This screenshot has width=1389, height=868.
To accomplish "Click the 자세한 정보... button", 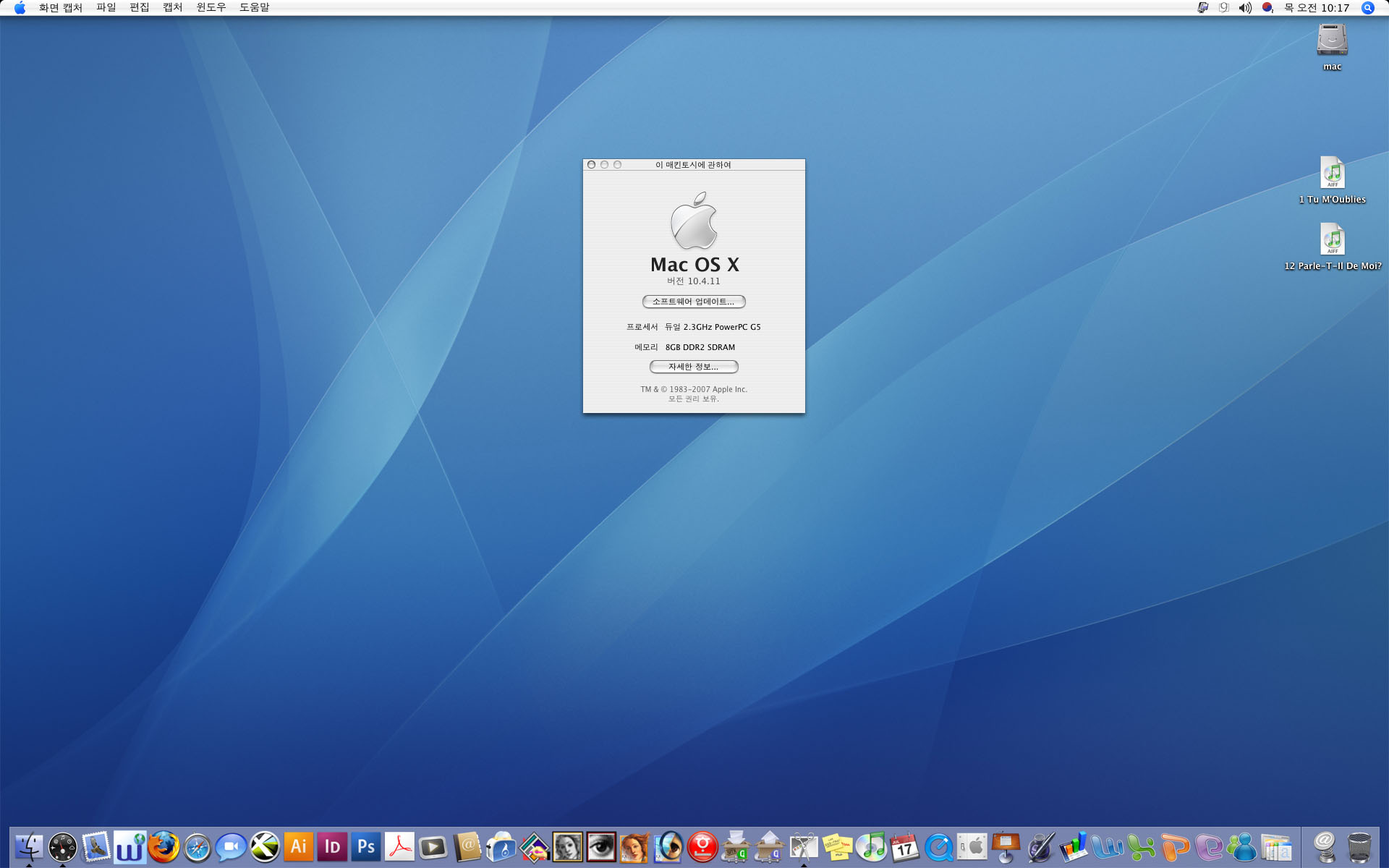I will pyautogui.click(x=693, y=367).
